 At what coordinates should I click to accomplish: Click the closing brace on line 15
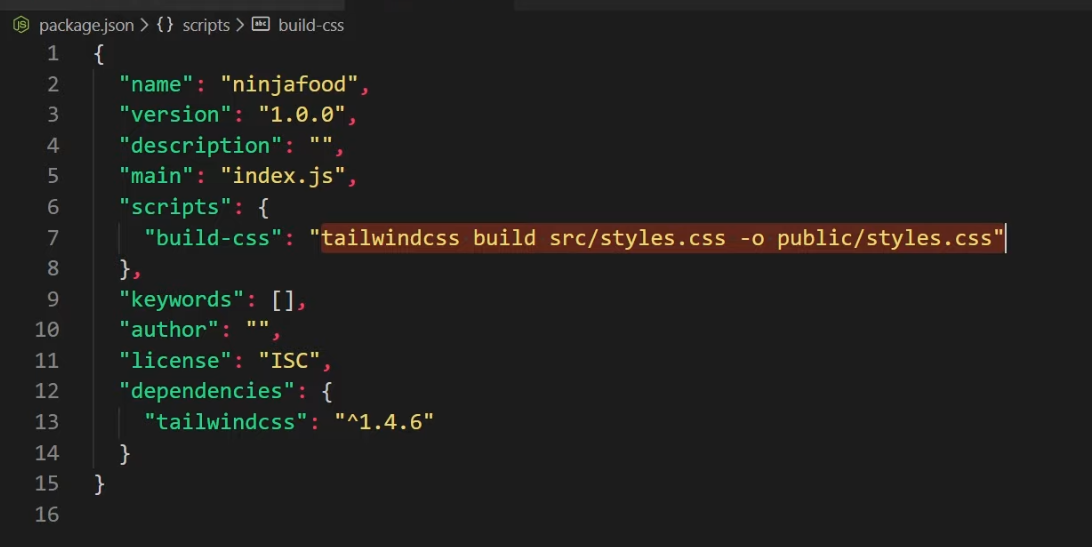99,484
